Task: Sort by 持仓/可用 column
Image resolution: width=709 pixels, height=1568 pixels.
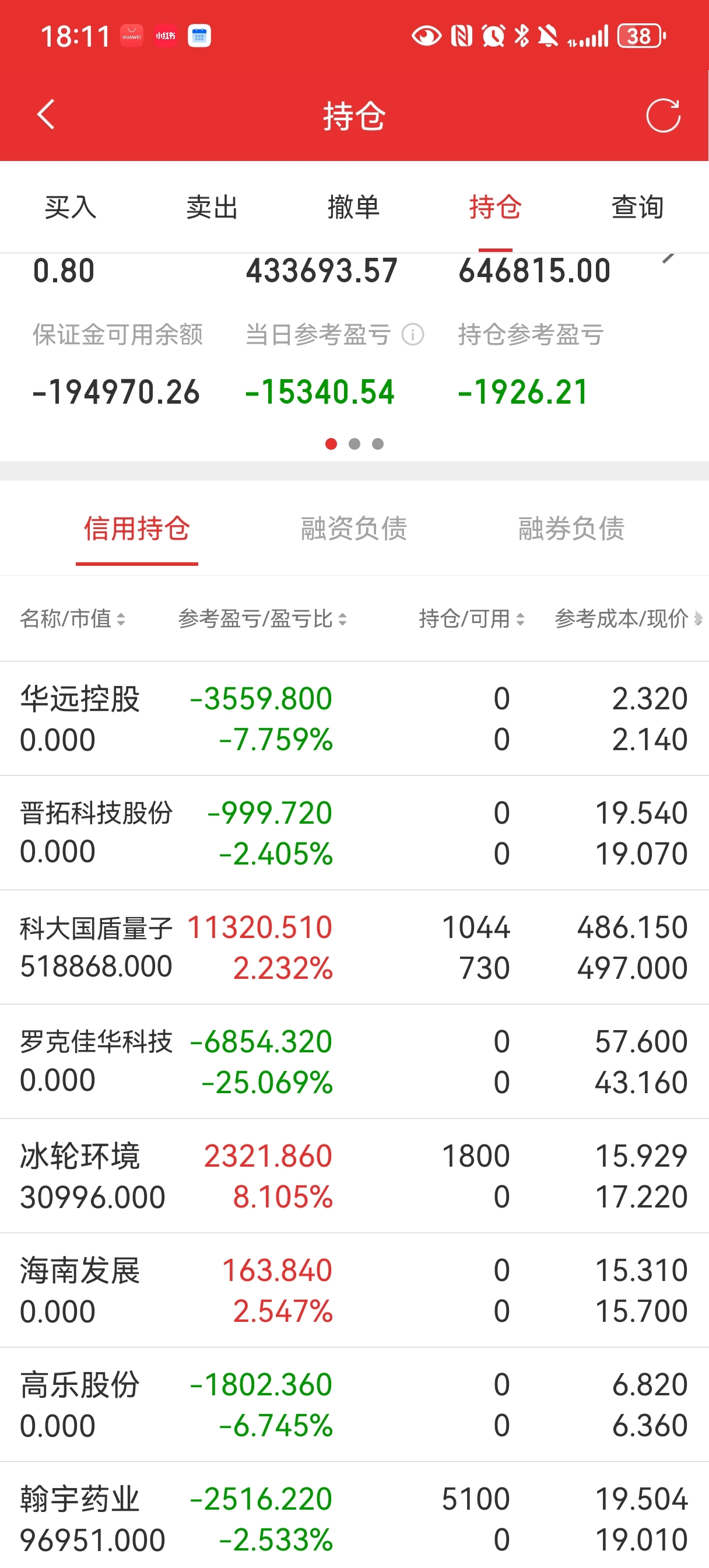Action: click(472, 619)
